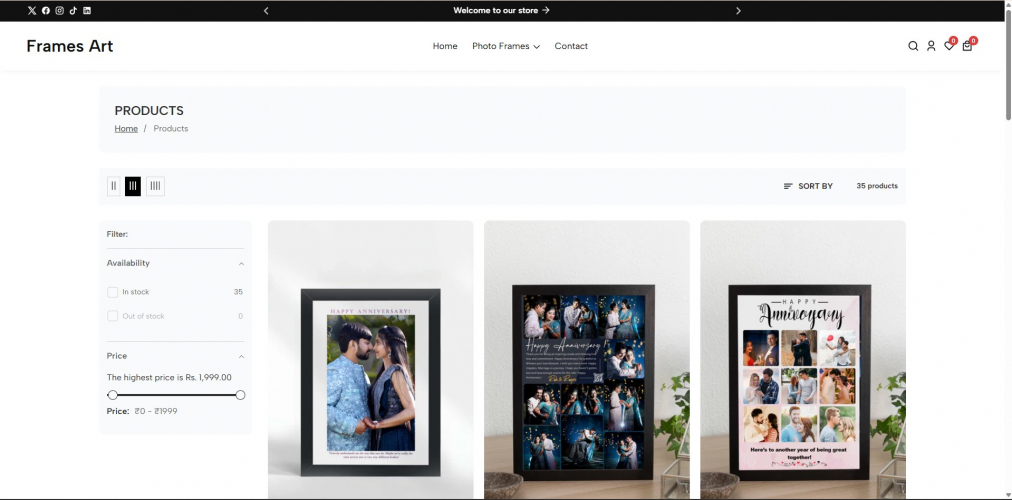
Task: Click the 35 products count text
Action: (x=876, y=186)
